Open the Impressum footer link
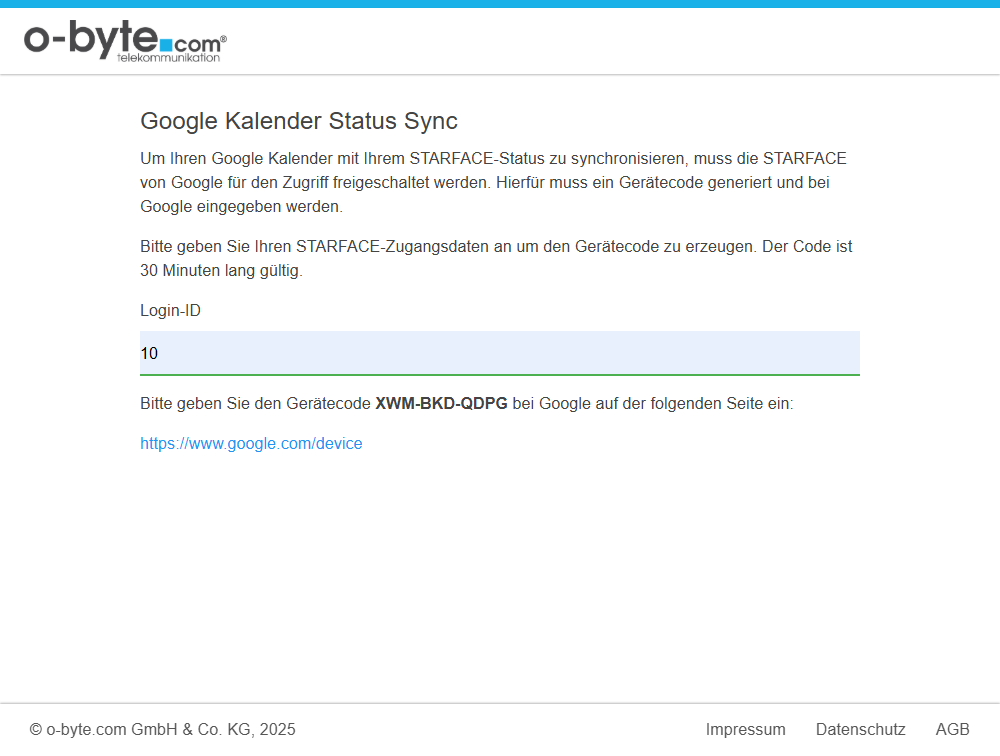 [745, 730]
